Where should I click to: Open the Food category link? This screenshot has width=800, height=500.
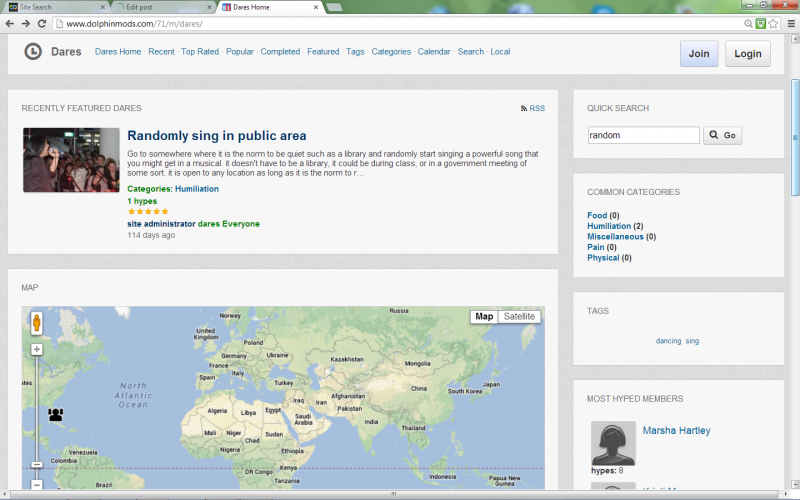597,215
